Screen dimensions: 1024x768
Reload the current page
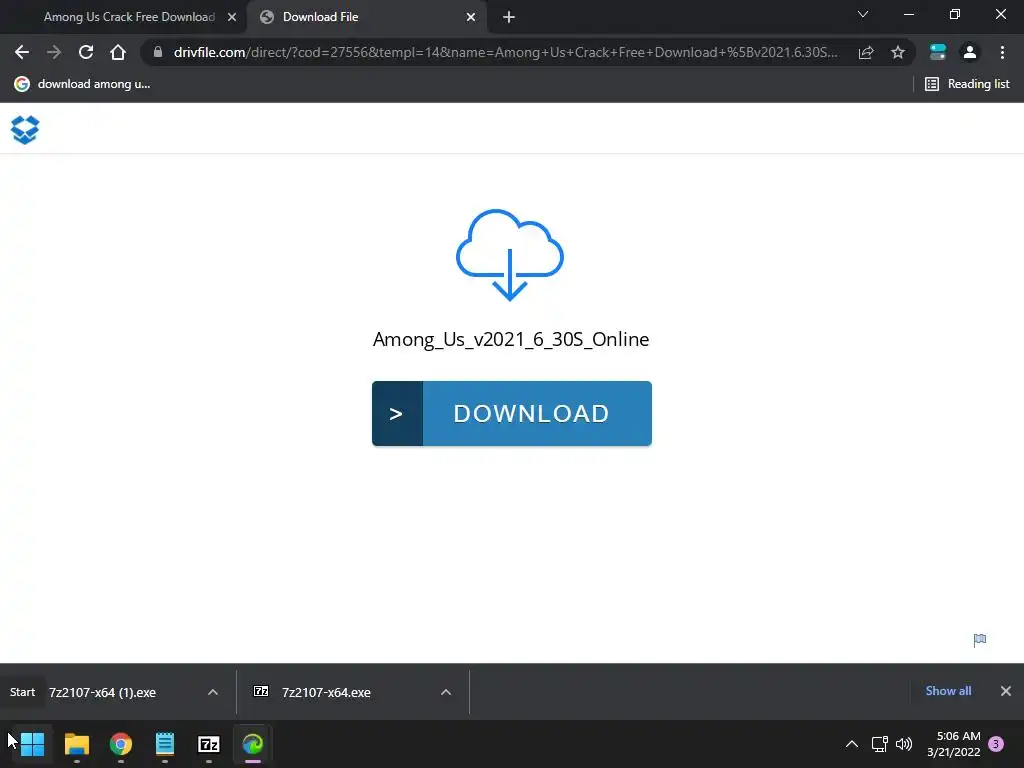click(x=86, y=52)
